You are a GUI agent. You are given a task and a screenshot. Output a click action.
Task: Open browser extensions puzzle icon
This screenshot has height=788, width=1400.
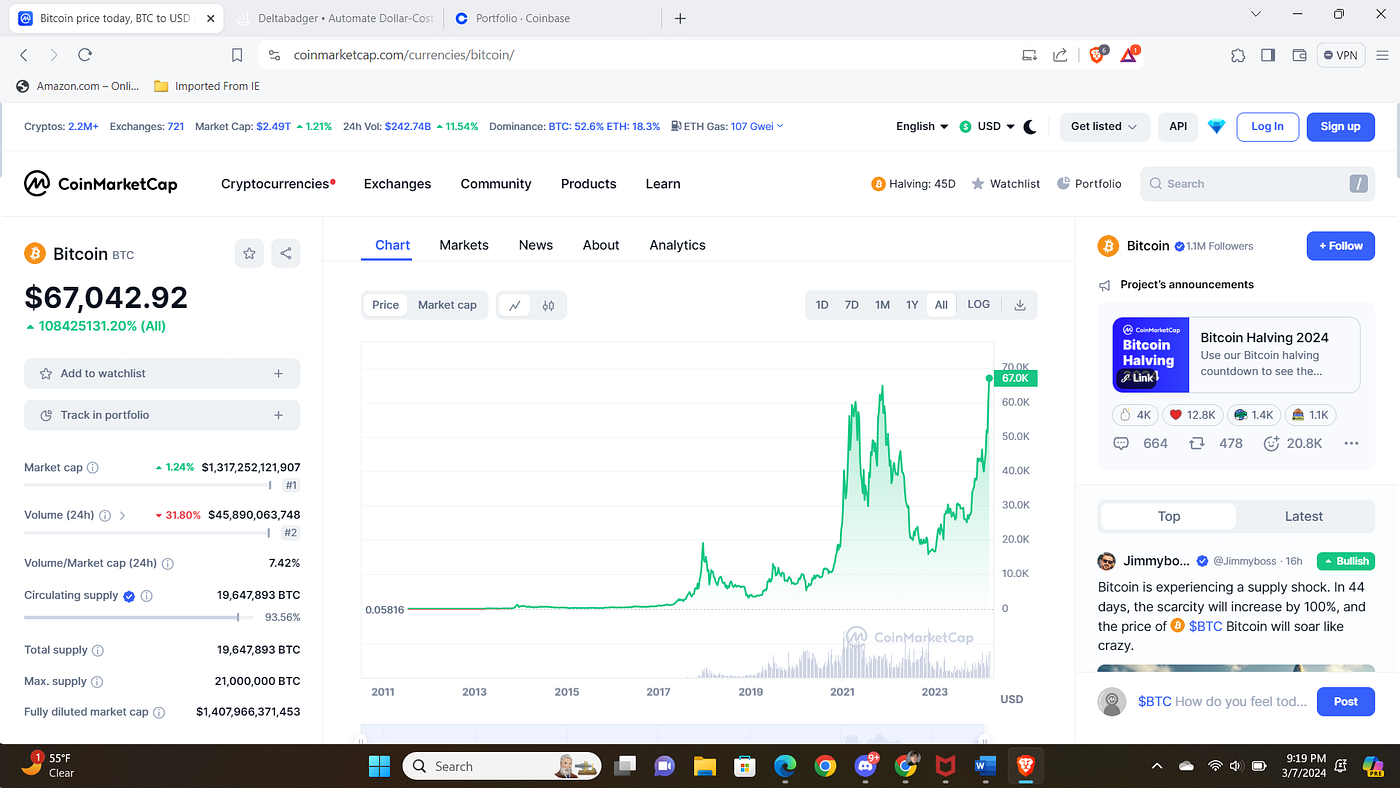click(1238, 55)
